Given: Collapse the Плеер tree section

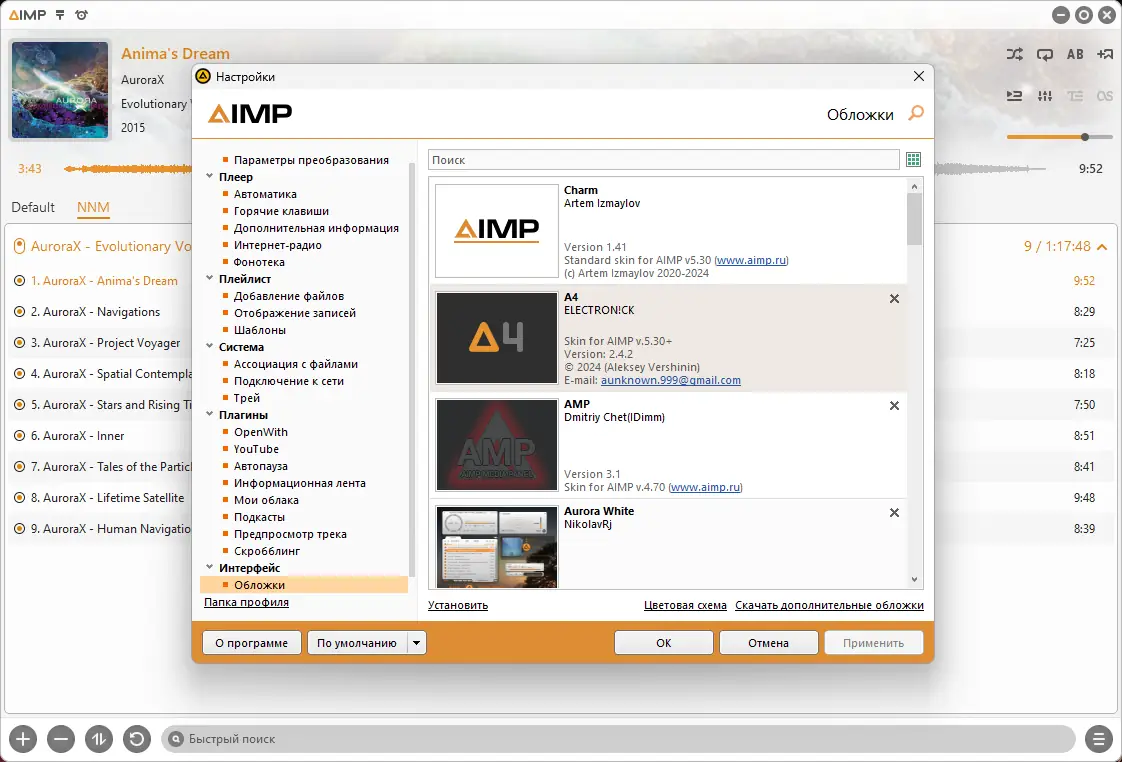Looking at the screenshot, I should 210,176.
